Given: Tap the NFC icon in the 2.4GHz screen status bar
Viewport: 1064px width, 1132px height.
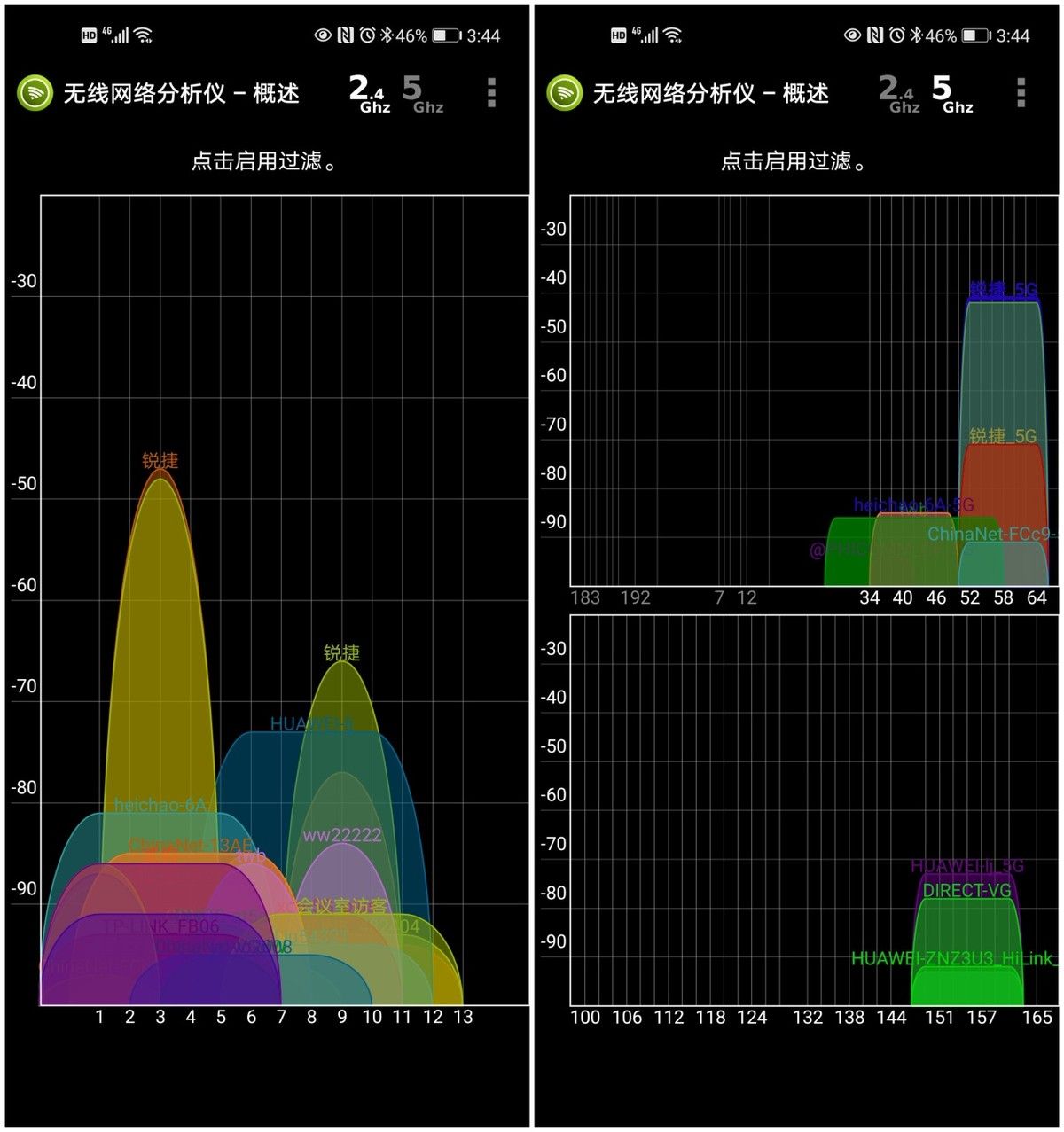Looking at the screenshot, I should point(346,35).
